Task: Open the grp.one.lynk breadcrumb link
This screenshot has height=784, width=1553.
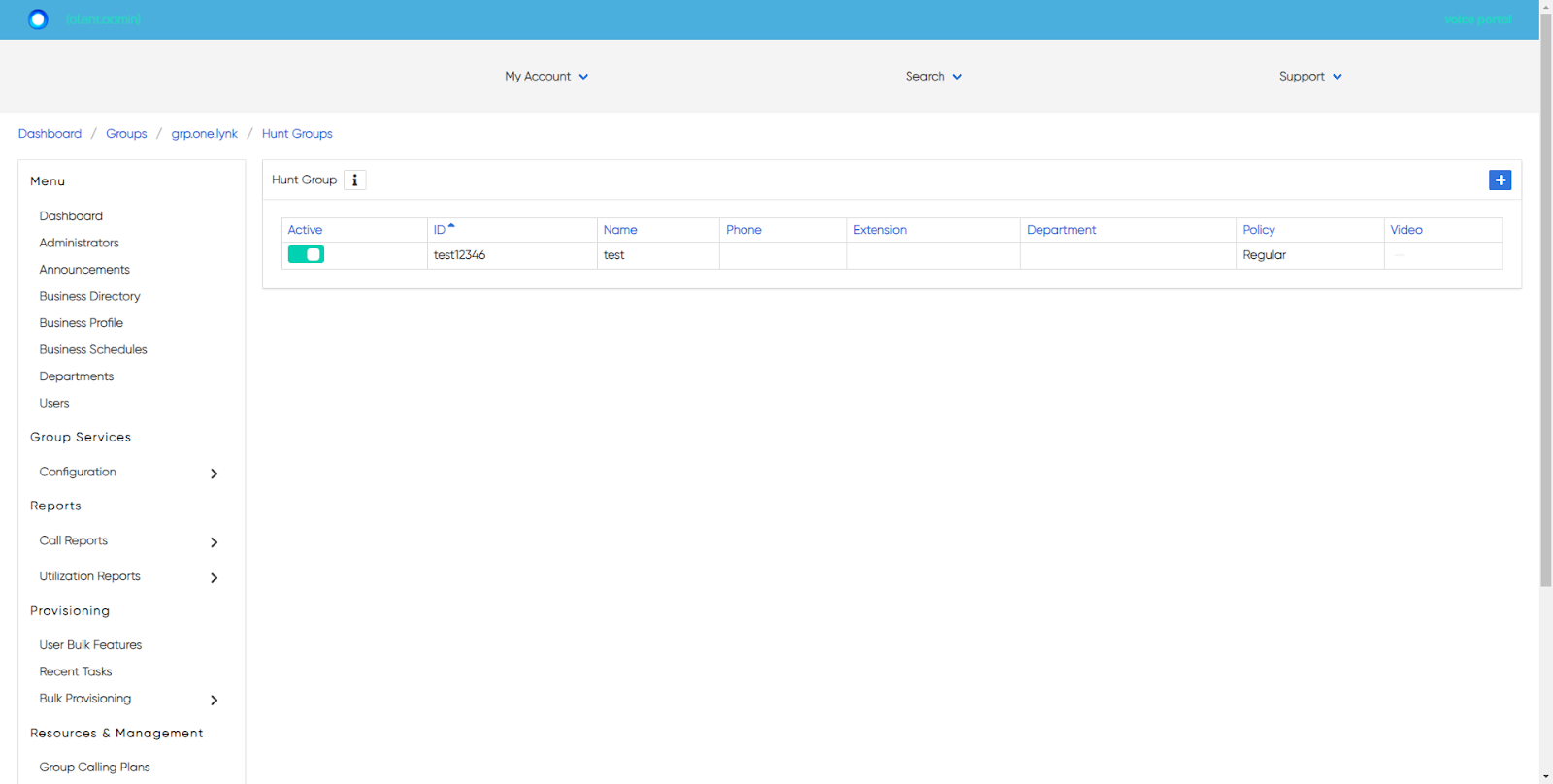Action: coord(204,134)
